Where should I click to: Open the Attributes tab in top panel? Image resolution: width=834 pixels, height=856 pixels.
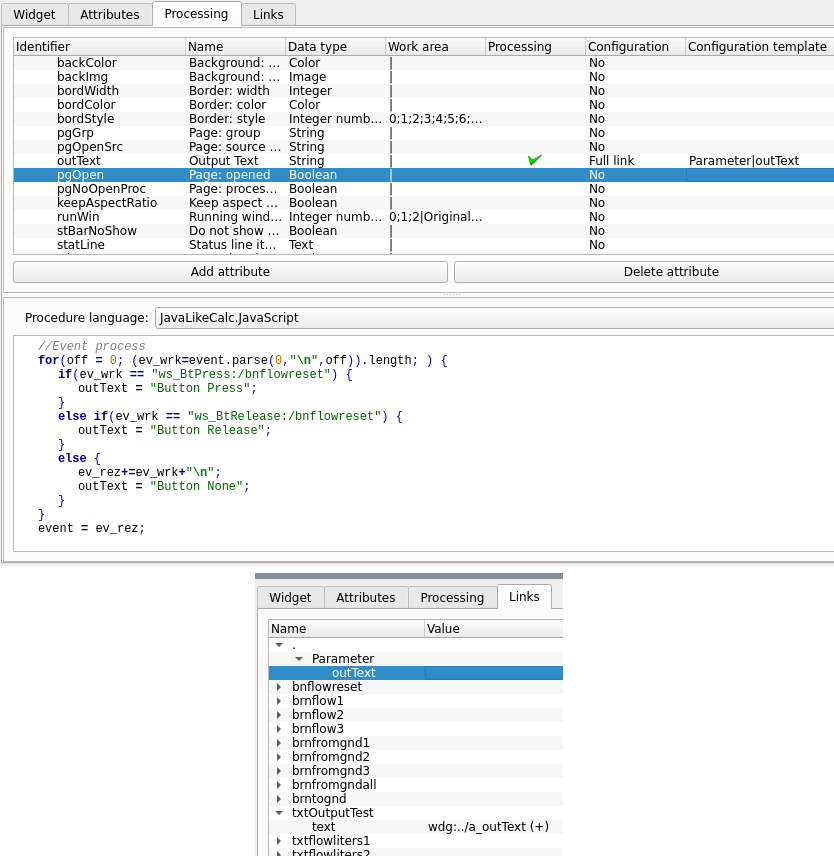tap(110, 14)
